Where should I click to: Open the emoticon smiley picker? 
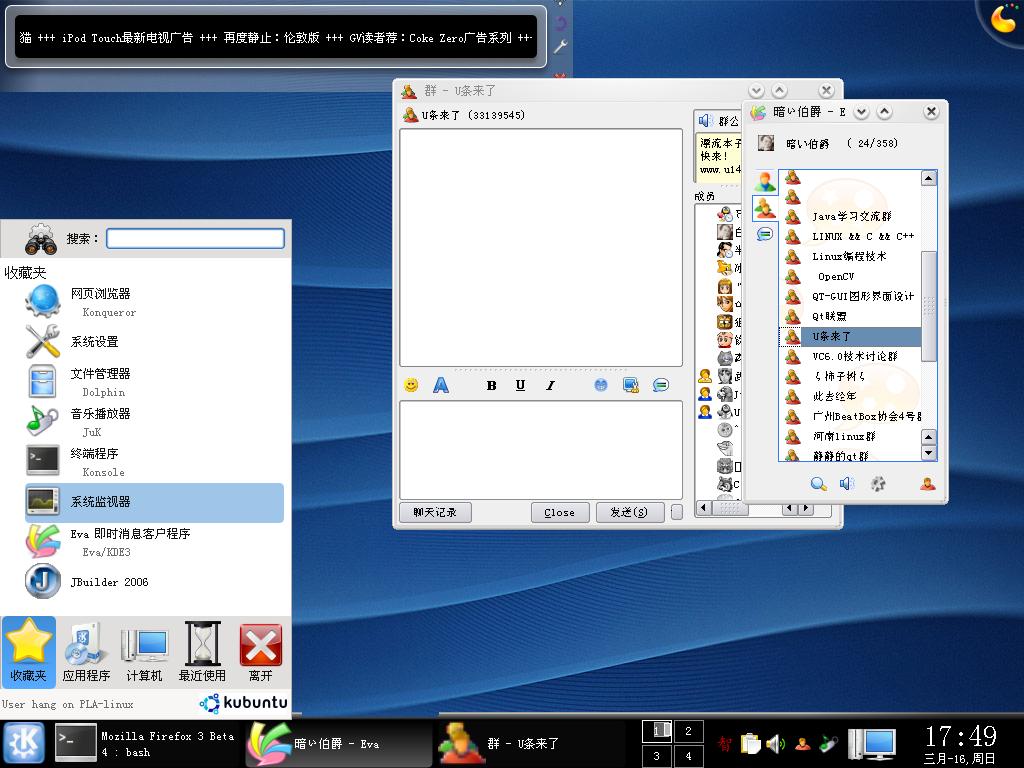coord(411,385)
